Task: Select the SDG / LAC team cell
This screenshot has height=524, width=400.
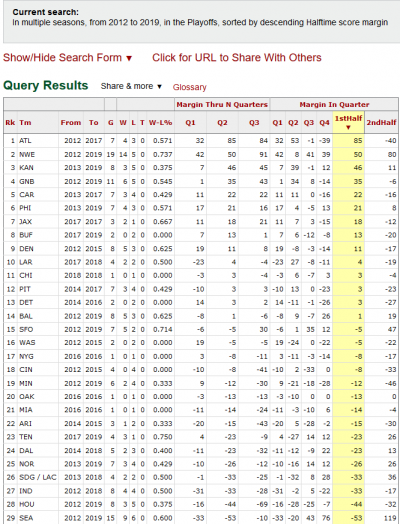Action: (37, 478)
